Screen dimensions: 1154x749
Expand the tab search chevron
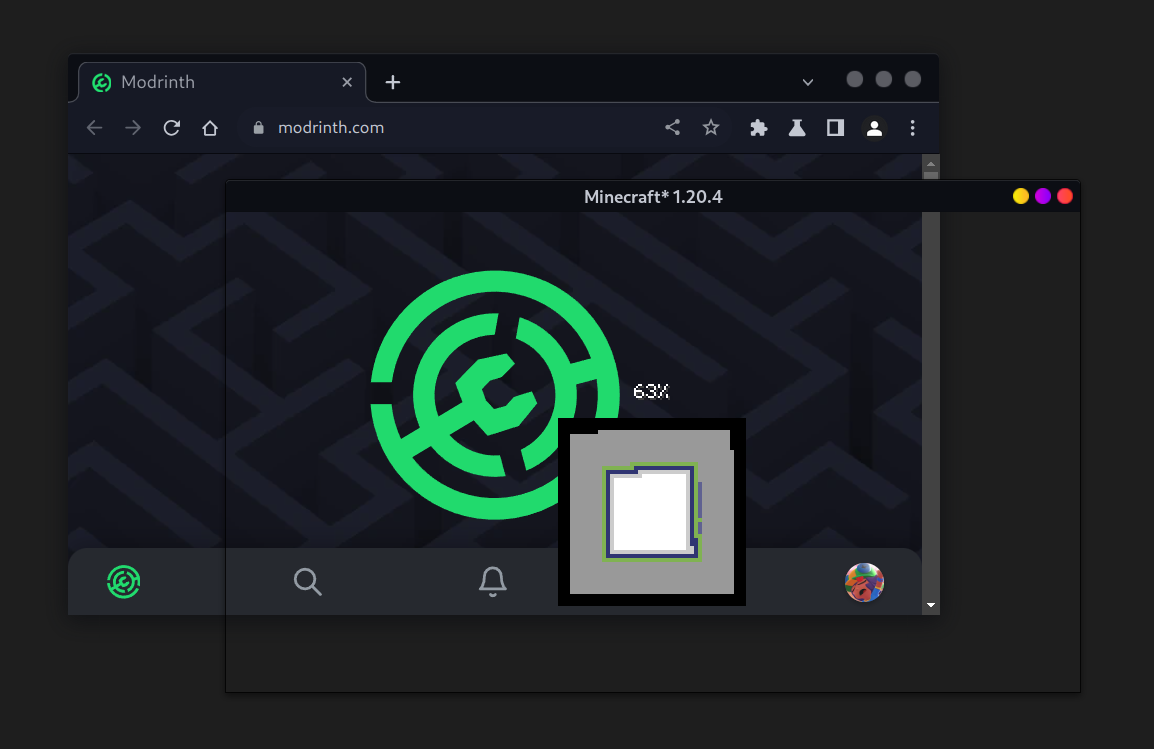(808, 82)
